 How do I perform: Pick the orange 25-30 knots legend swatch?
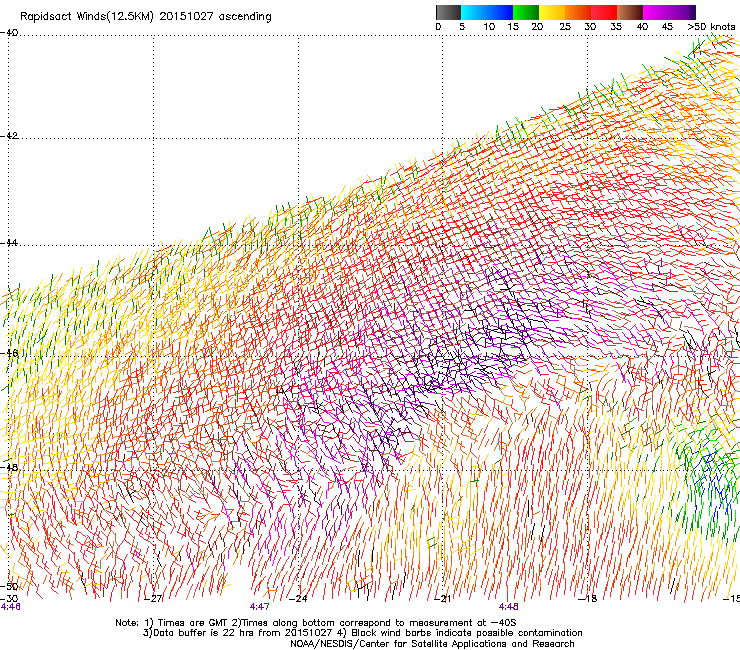click(578, 12)
